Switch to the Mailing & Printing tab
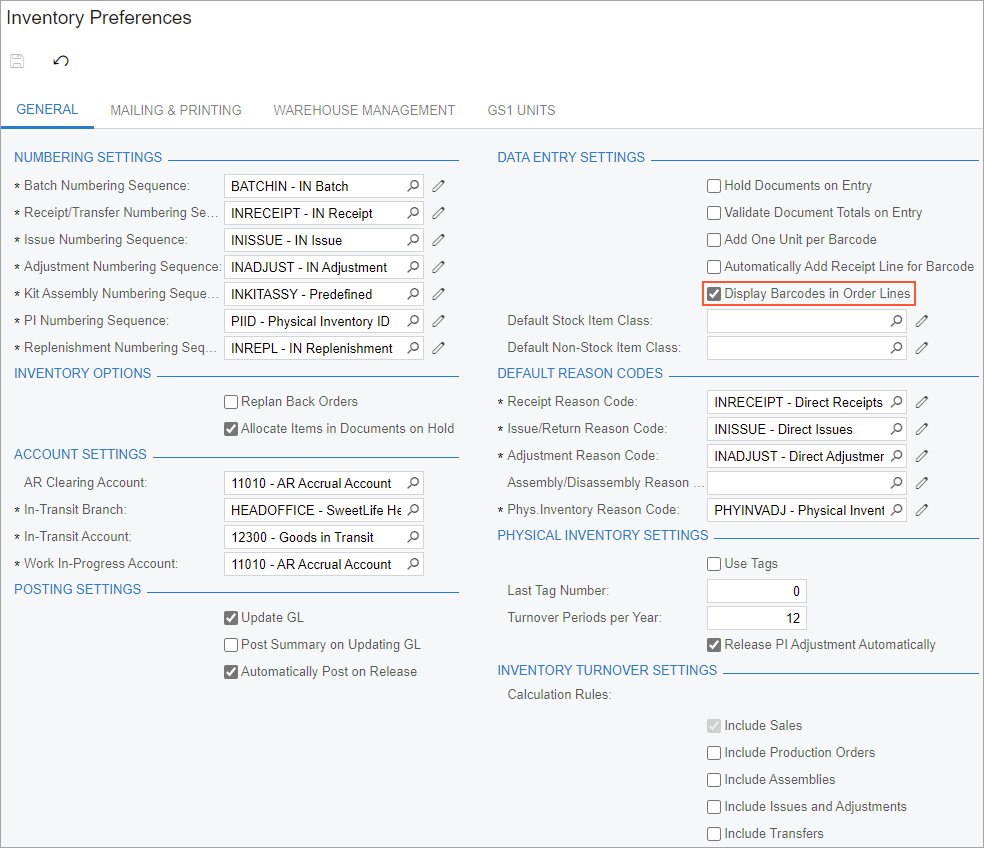984x848 pixels. [x=176, y=110]
